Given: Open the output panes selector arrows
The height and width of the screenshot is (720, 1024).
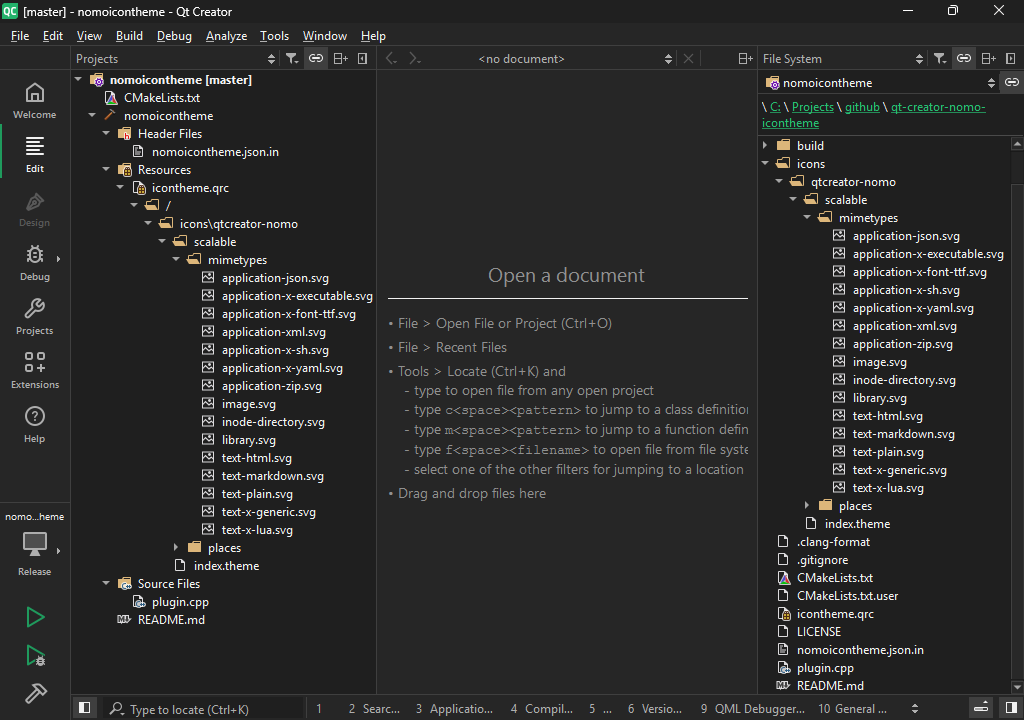Looking at the screenshot, I should 915,708.
